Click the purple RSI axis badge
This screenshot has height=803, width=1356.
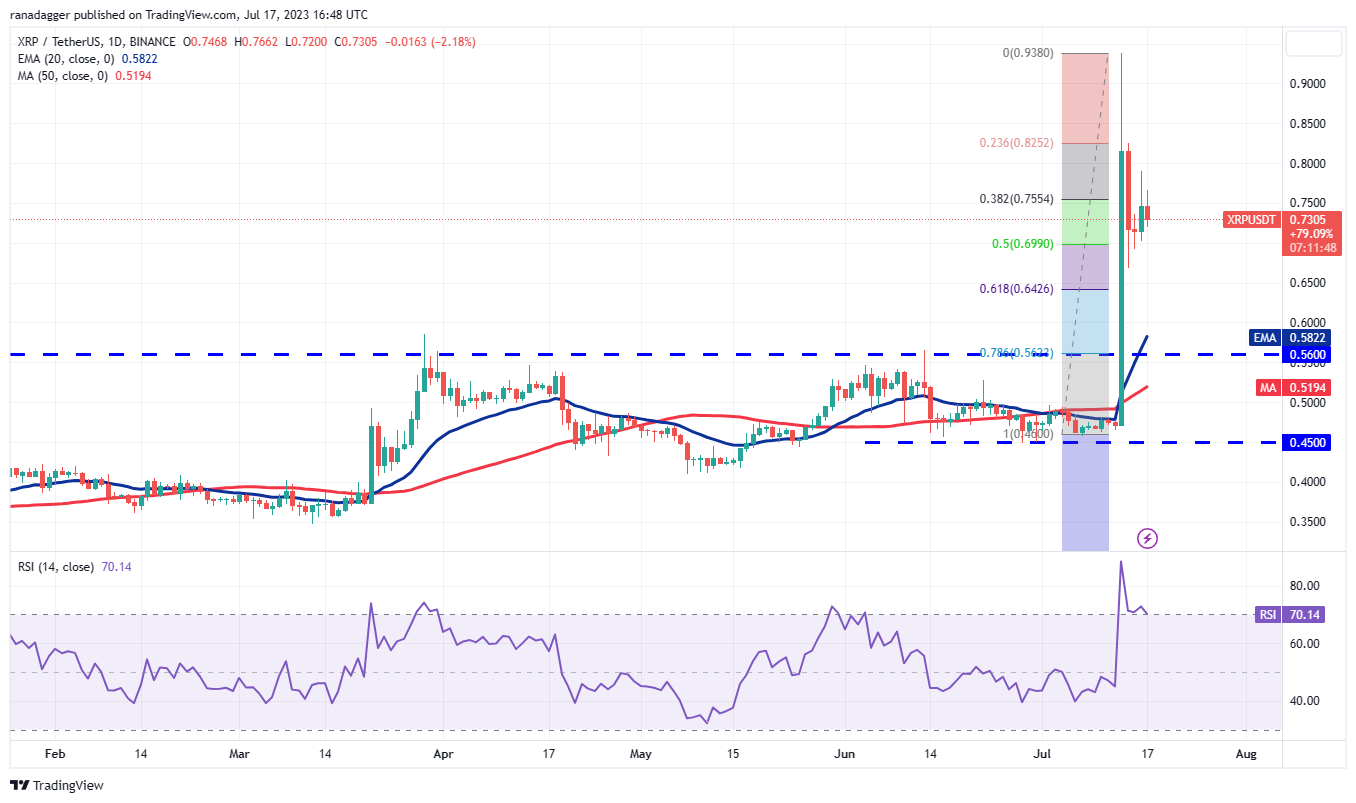[1267, 615]
